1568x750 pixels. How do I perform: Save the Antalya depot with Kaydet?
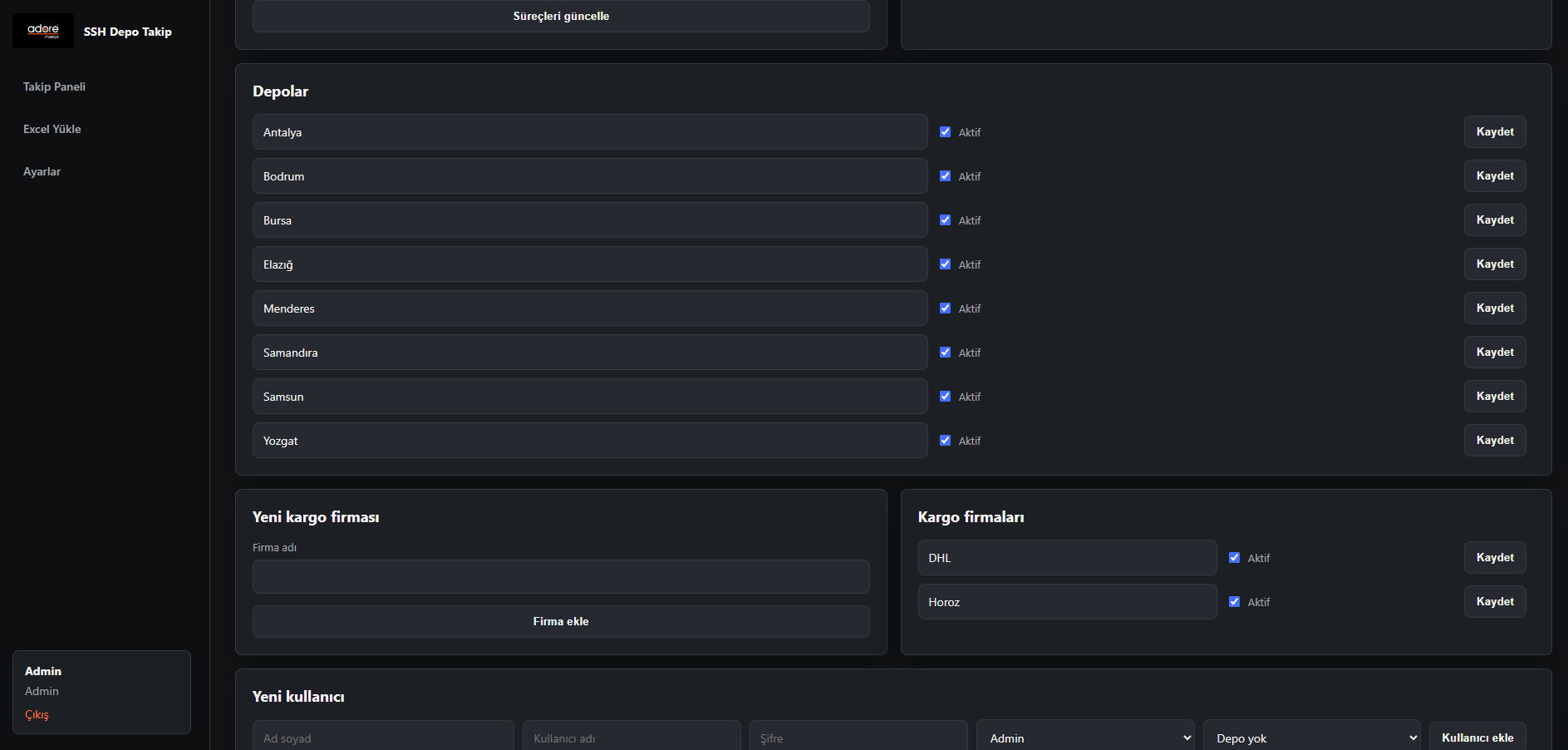1495,132
